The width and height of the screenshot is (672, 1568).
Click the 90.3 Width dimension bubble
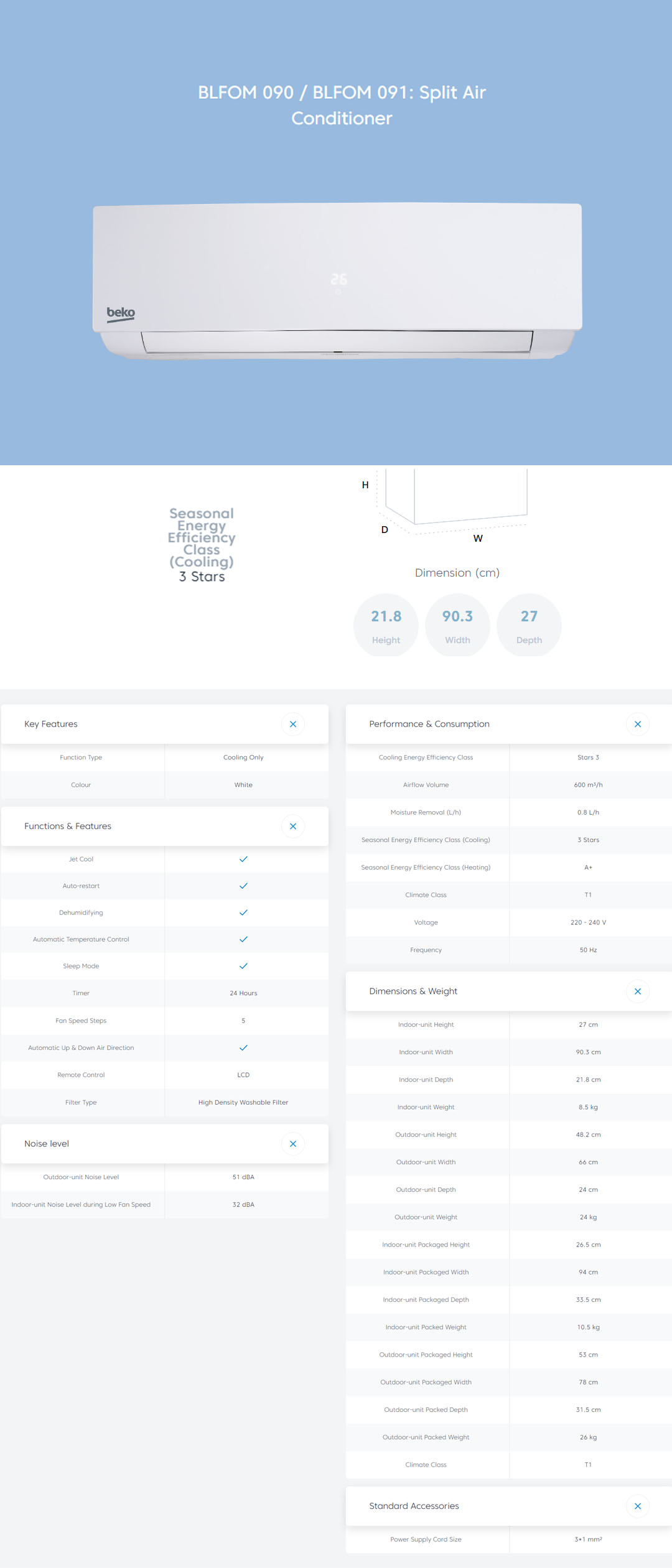tap(457, 625)
